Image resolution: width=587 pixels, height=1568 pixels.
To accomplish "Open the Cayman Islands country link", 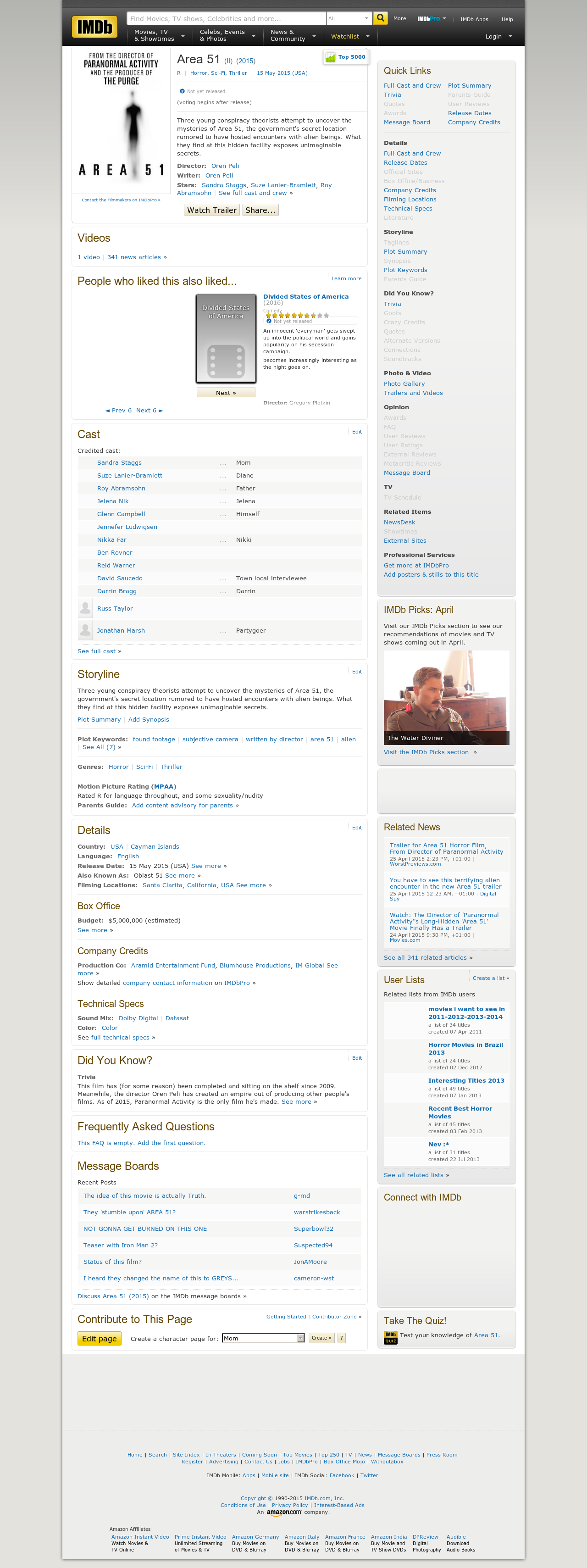I will (155, 847).
